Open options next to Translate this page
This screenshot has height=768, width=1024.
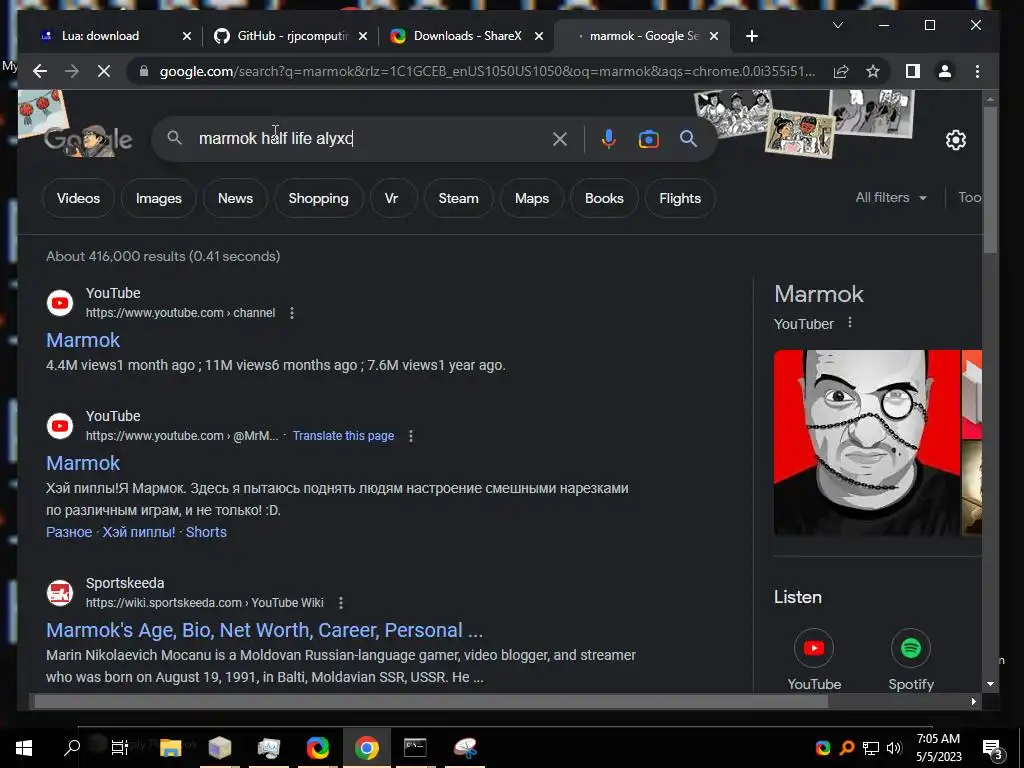(x=411, y=436)
